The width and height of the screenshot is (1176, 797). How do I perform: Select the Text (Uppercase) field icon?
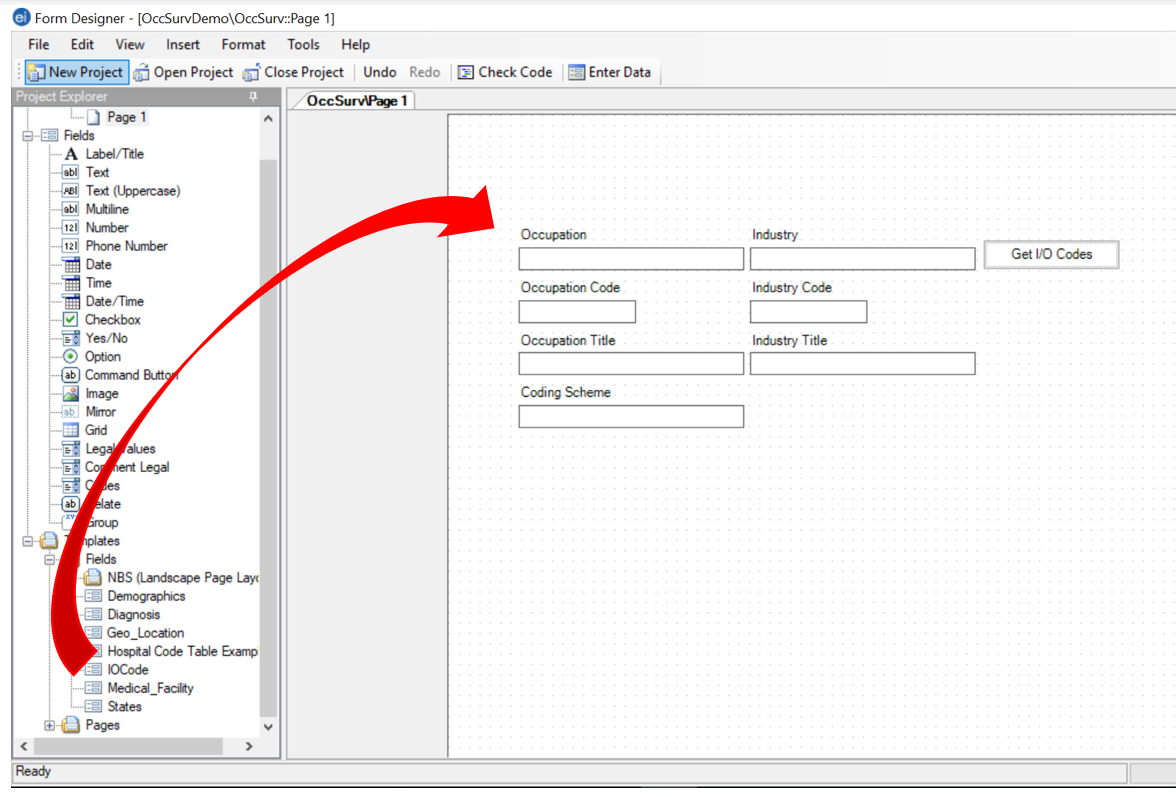click(x=70, y=190)
